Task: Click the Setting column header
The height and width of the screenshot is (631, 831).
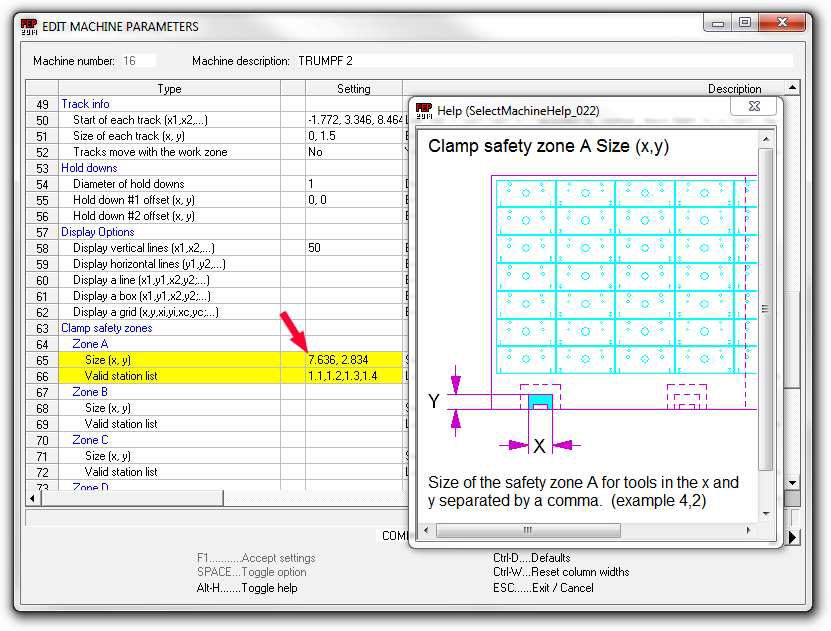Action: 353,89
